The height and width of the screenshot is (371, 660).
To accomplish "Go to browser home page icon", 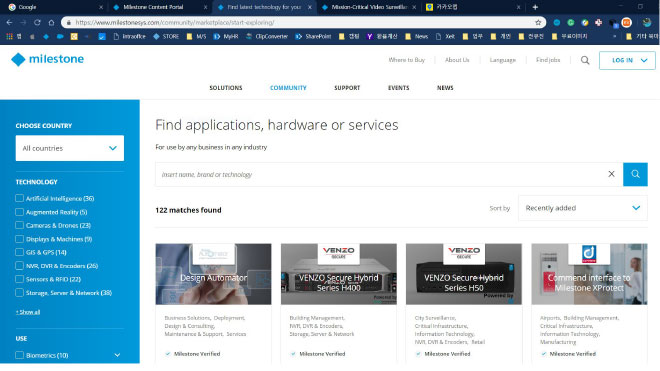I will [51, 22].
